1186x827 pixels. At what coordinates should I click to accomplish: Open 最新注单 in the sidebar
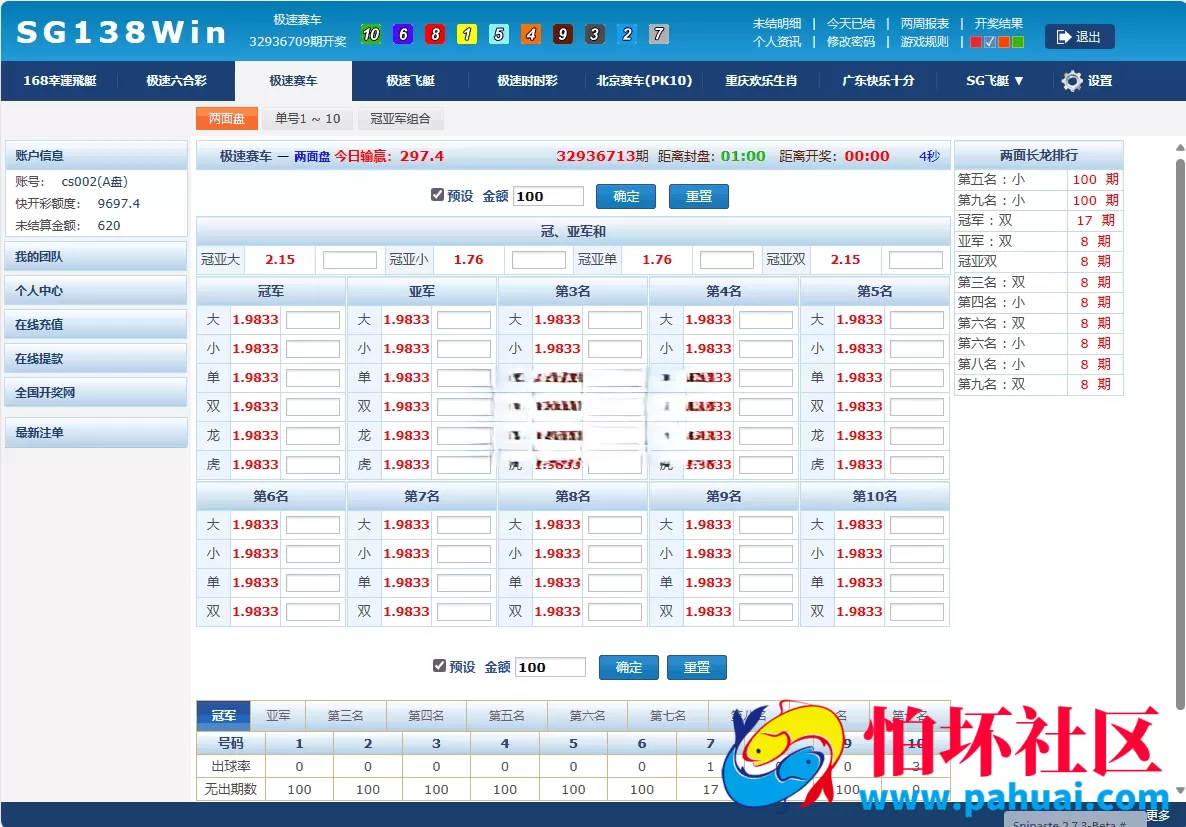96,433
